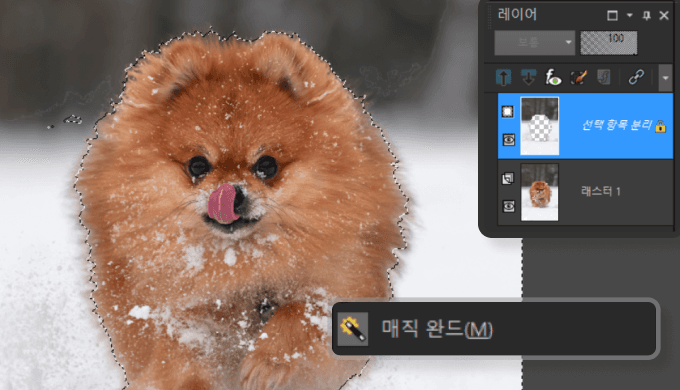Toggle the layer effects visibility (fx eye) icon
The height and width of the screenshot is (390, 680).
[553, 78]
